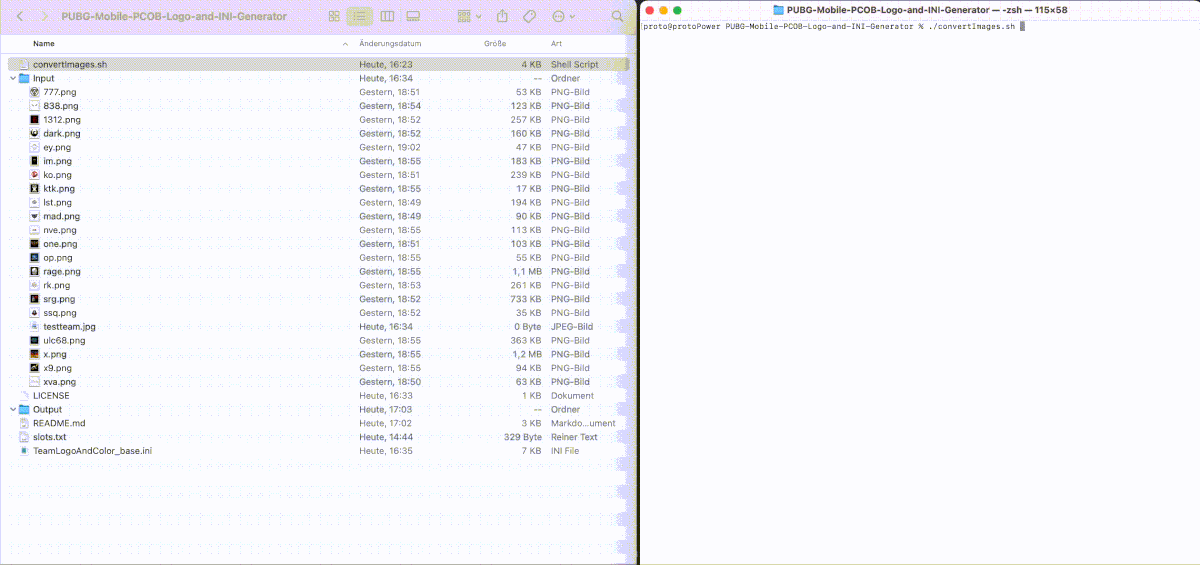This screenshot has width=1200, height=565.
Task: Sort files by the Name column
Action: point(44,44)
